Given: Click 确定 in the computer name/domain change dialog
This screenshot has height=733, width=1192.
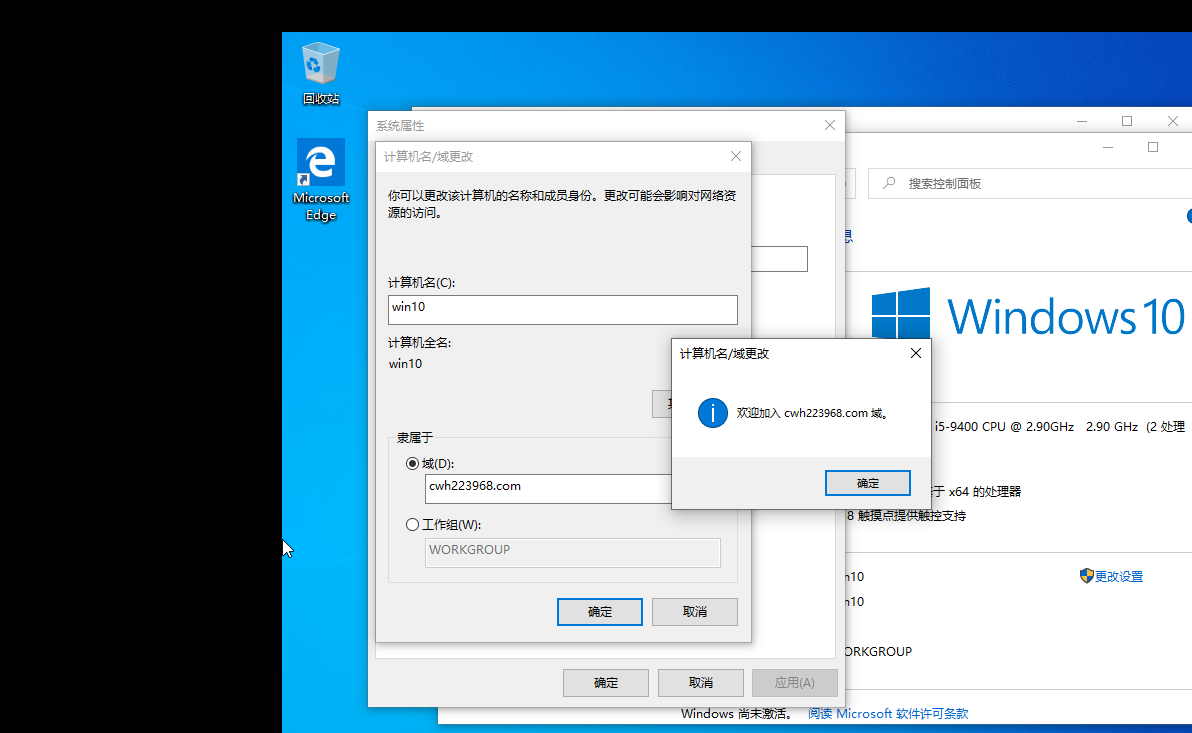Looking at the screenshot, I should point(600,612).
